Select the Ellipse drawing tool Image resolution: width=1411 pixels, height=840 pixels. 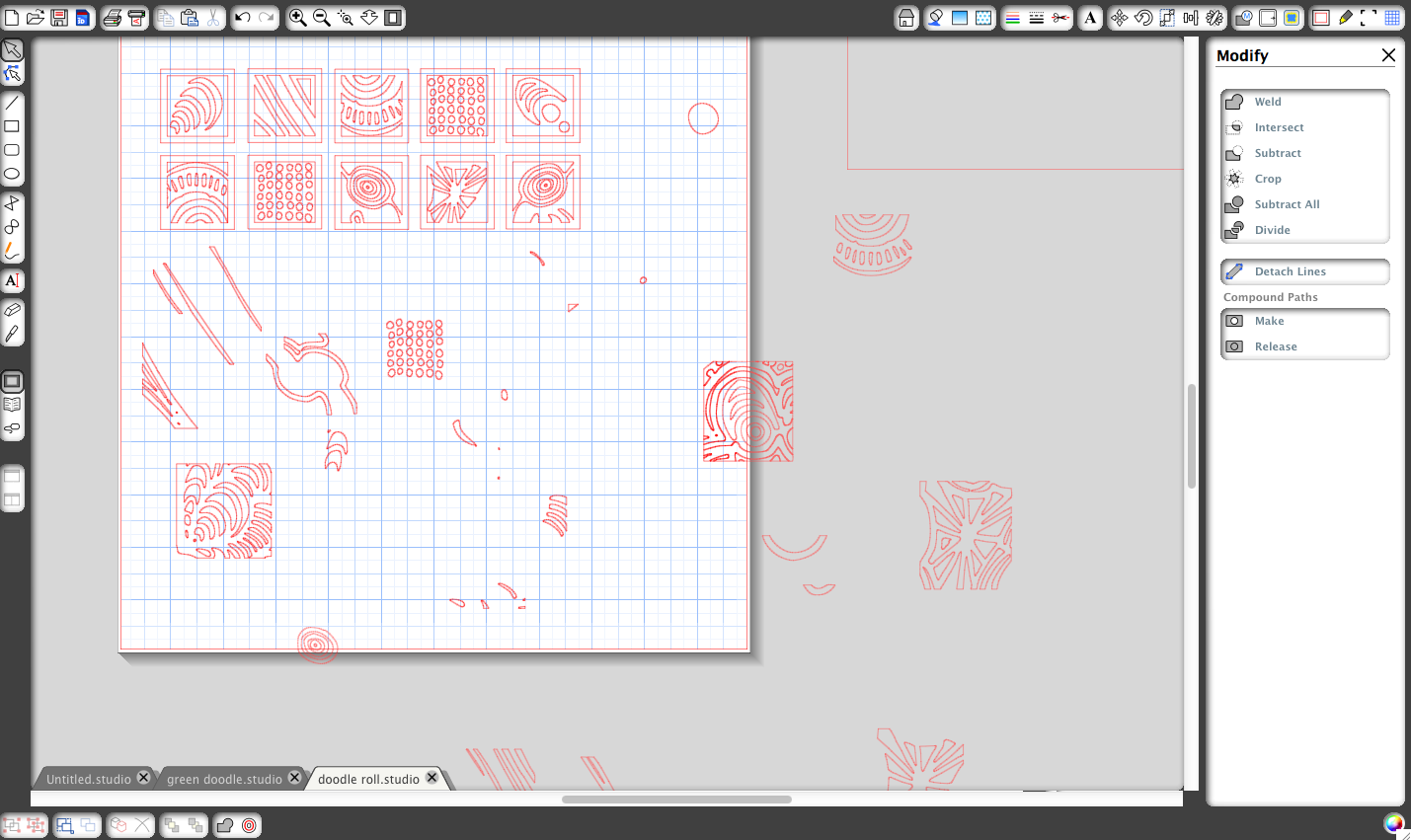click(12, 174)
